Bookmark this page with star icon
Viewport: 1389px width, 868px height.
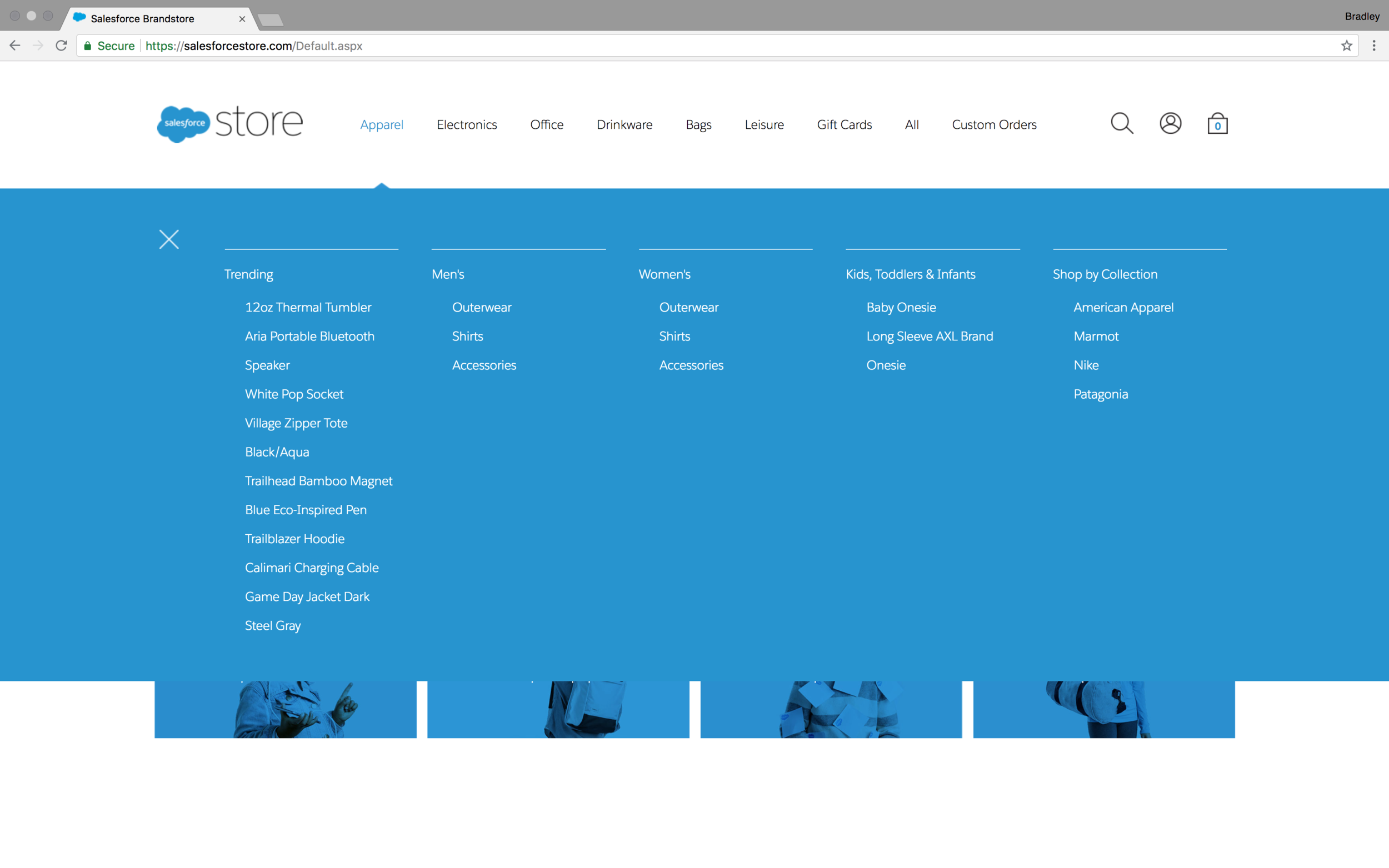pos(1347,46)
